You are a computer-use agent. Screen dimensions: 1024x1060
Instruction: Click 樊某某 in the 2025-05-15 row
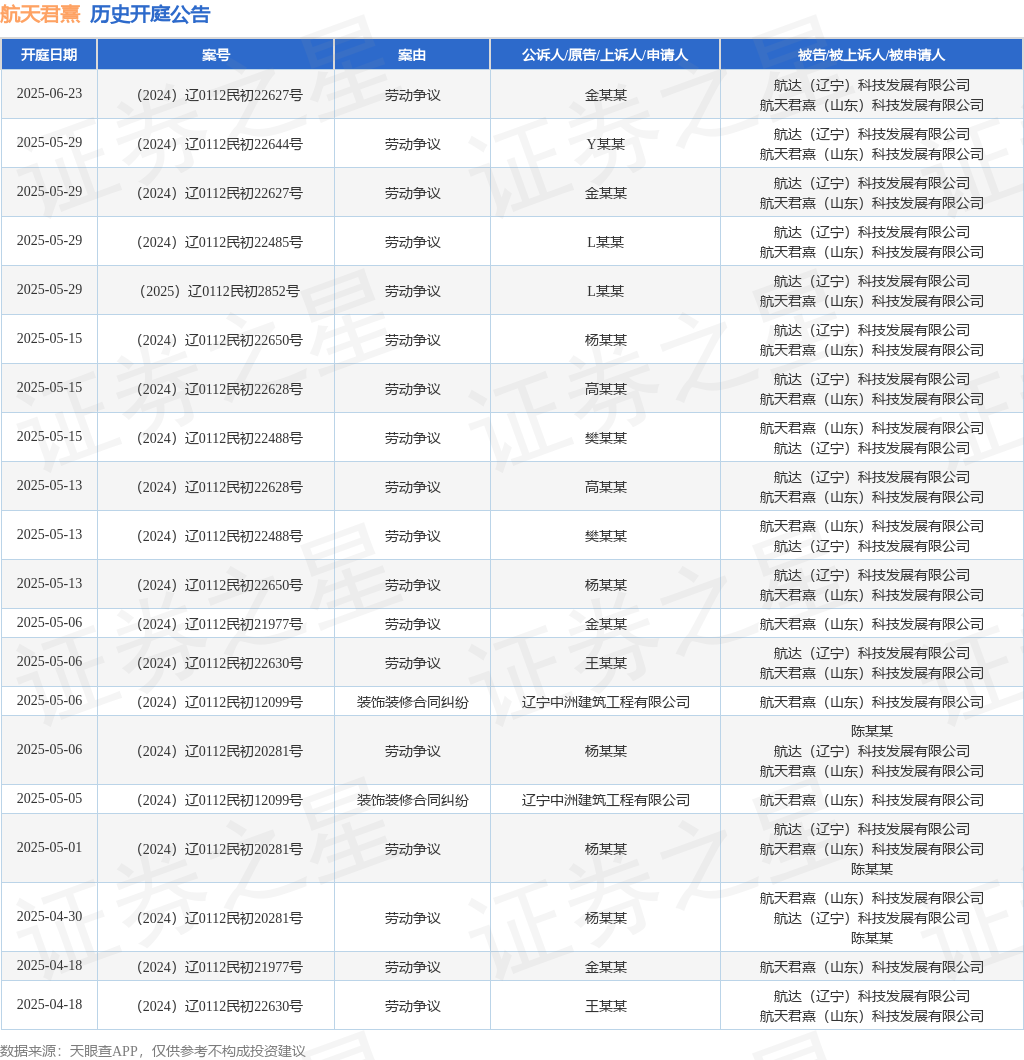tap(606, 438)
